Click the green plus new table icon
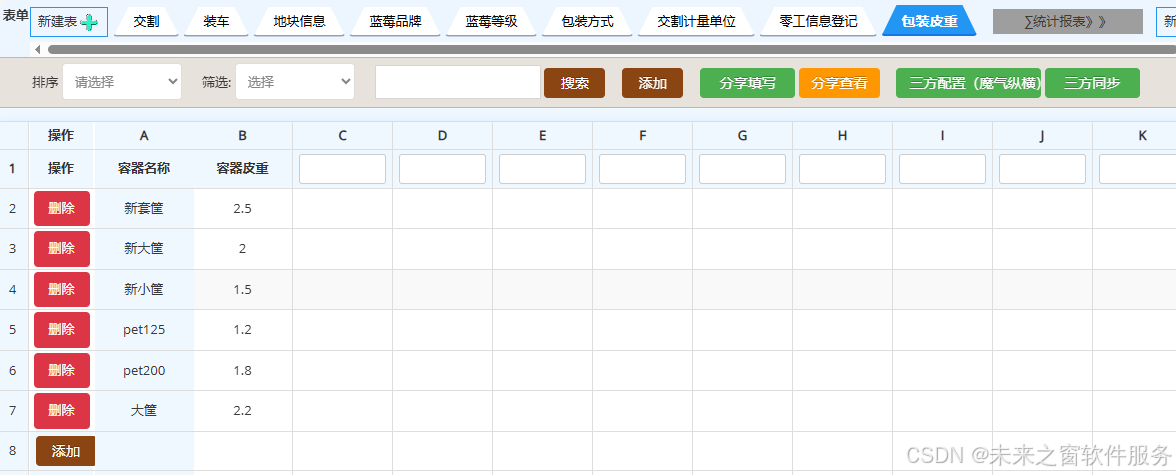This screenshot has width=1176, height=475. point(90,22)
